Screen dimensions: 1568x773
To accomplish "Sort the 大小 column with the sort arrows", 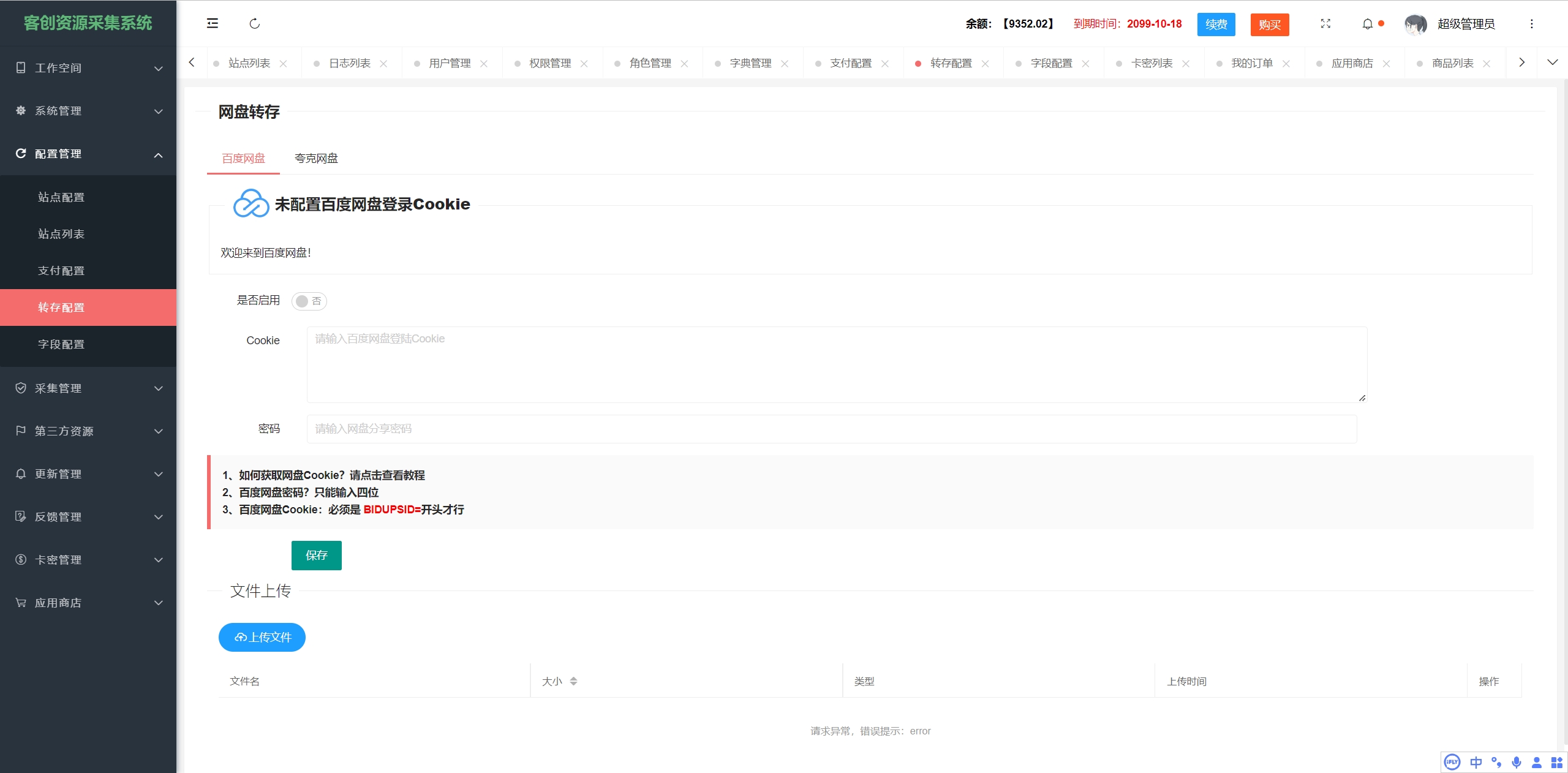I will 573,681.
